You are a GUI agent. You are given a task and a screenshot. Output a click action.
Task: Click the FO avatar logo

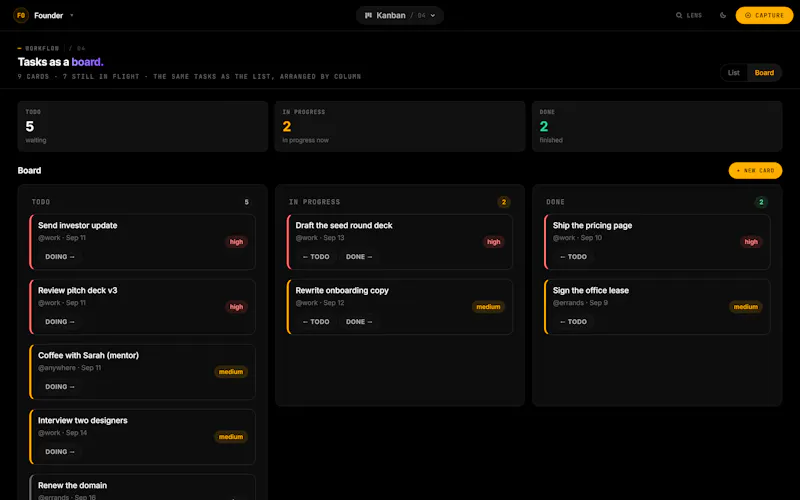tap(21, 15)
